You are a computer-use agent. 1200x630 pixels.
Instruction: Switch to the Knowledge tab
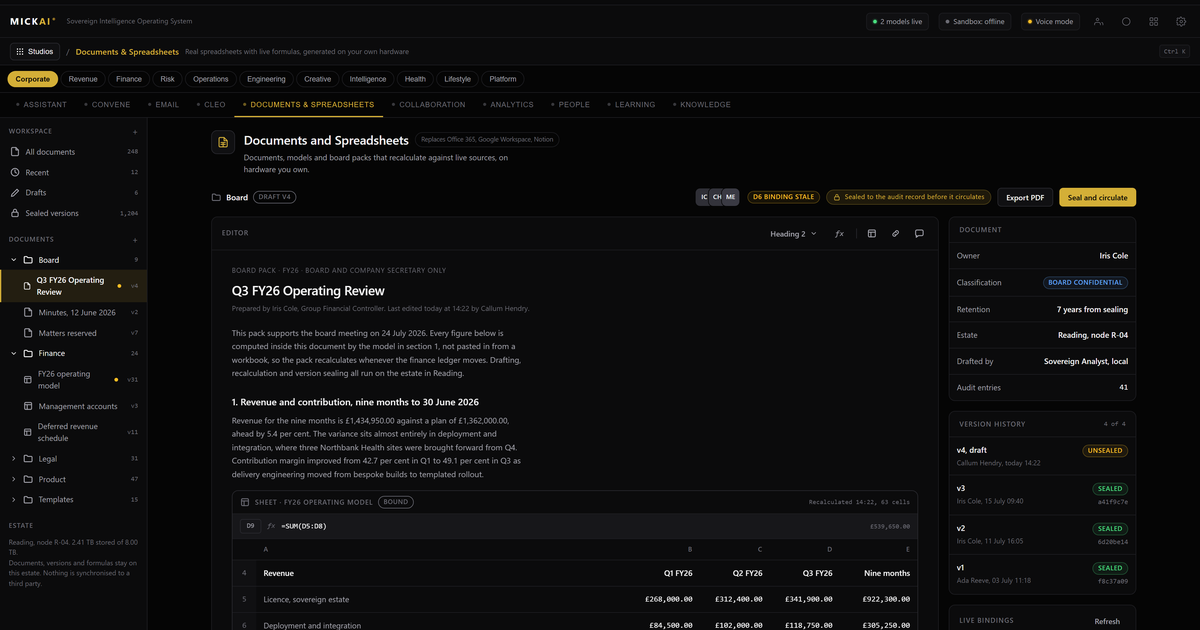(703, 104)
